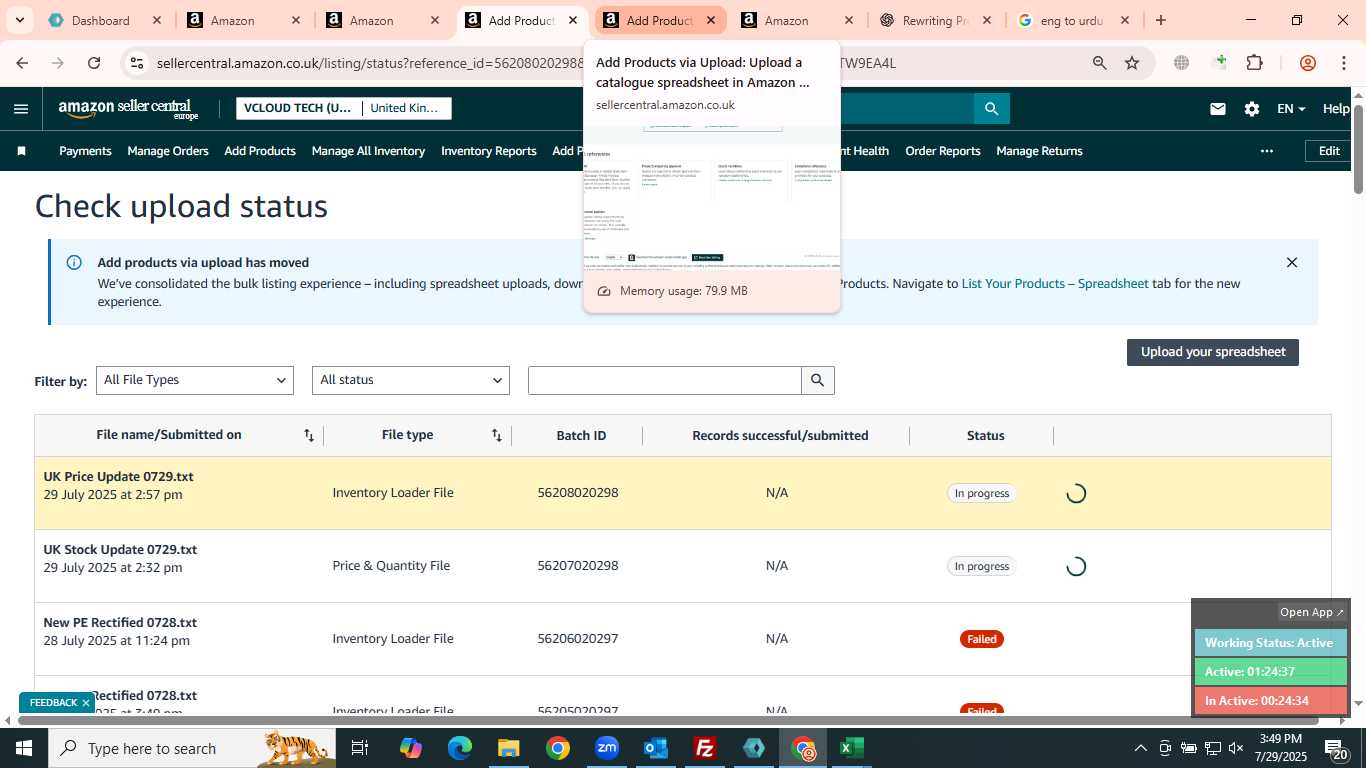Switch to the eng to urdu tab

click(x=1072, y=20)
